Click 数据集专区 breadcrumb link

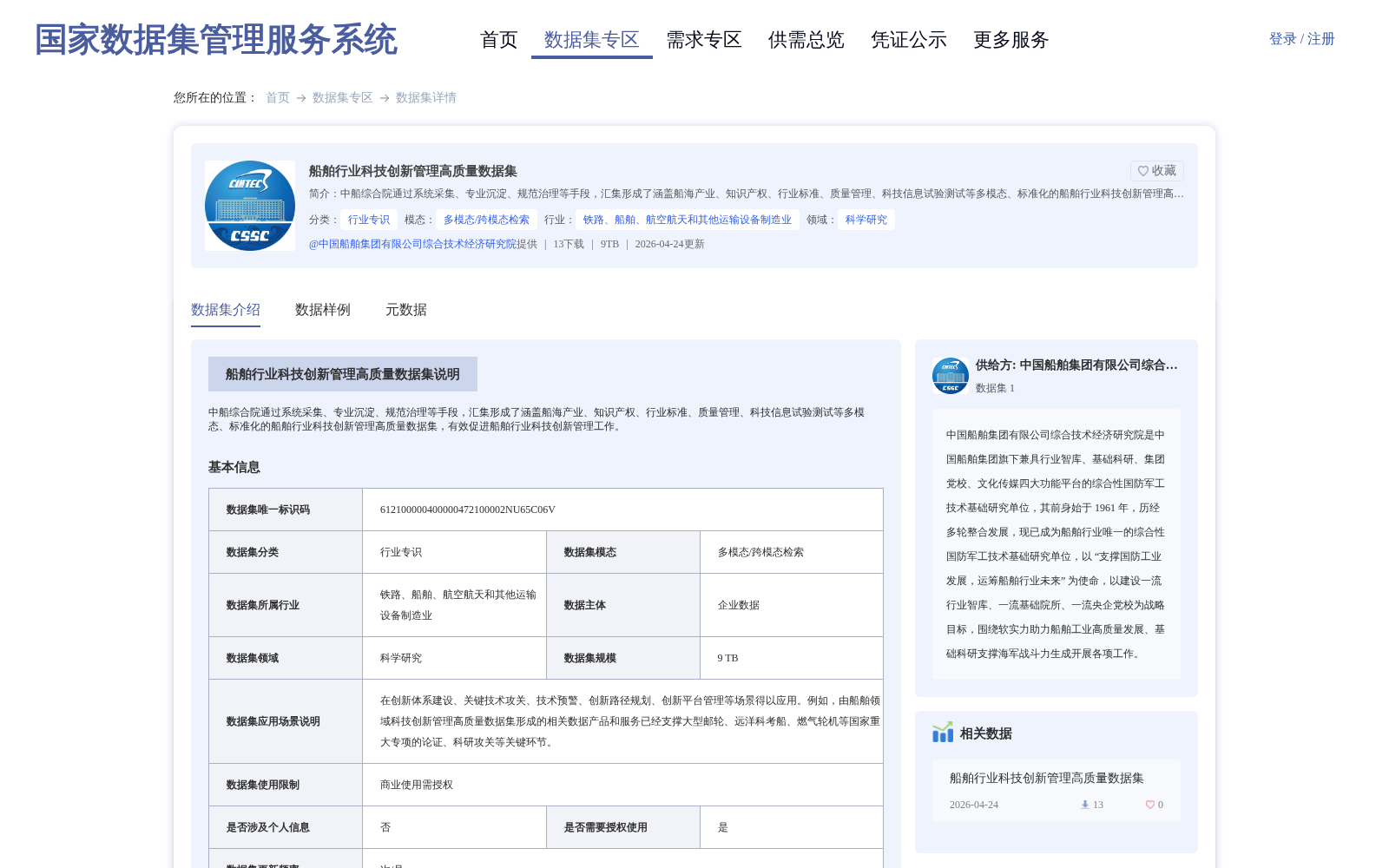pos(343,97)
